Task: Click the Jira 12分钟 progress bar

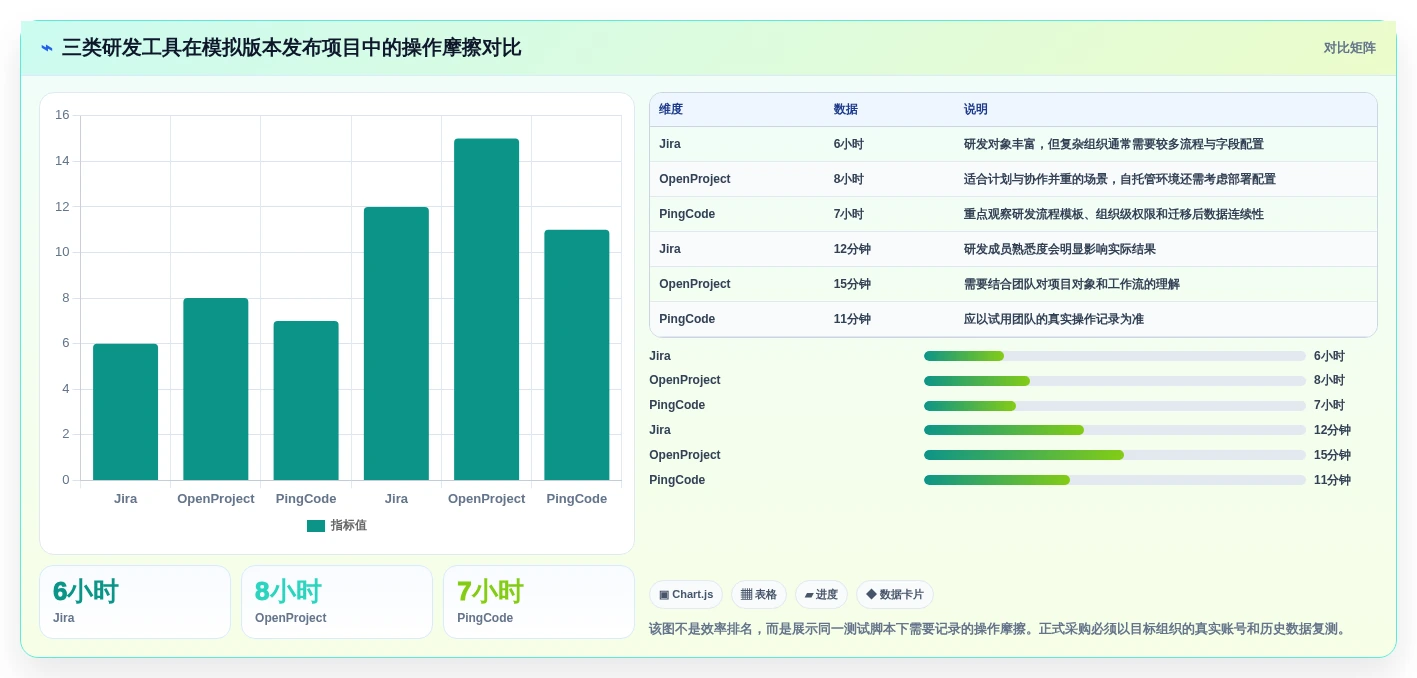Action: (x=1115, y=430)
